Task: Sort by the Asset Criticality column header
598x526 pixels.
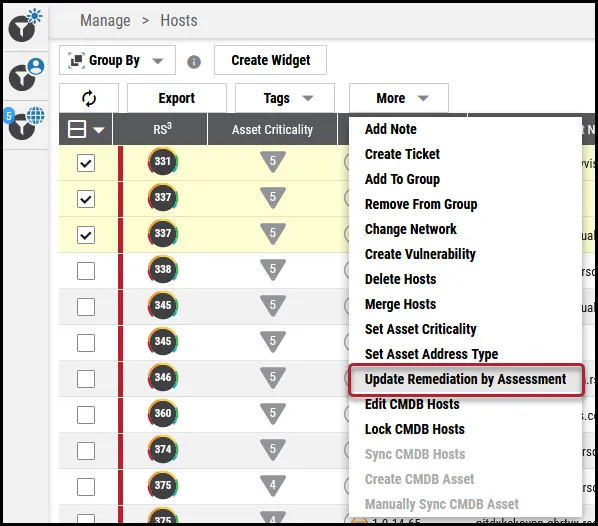Action: click(272, 130)
